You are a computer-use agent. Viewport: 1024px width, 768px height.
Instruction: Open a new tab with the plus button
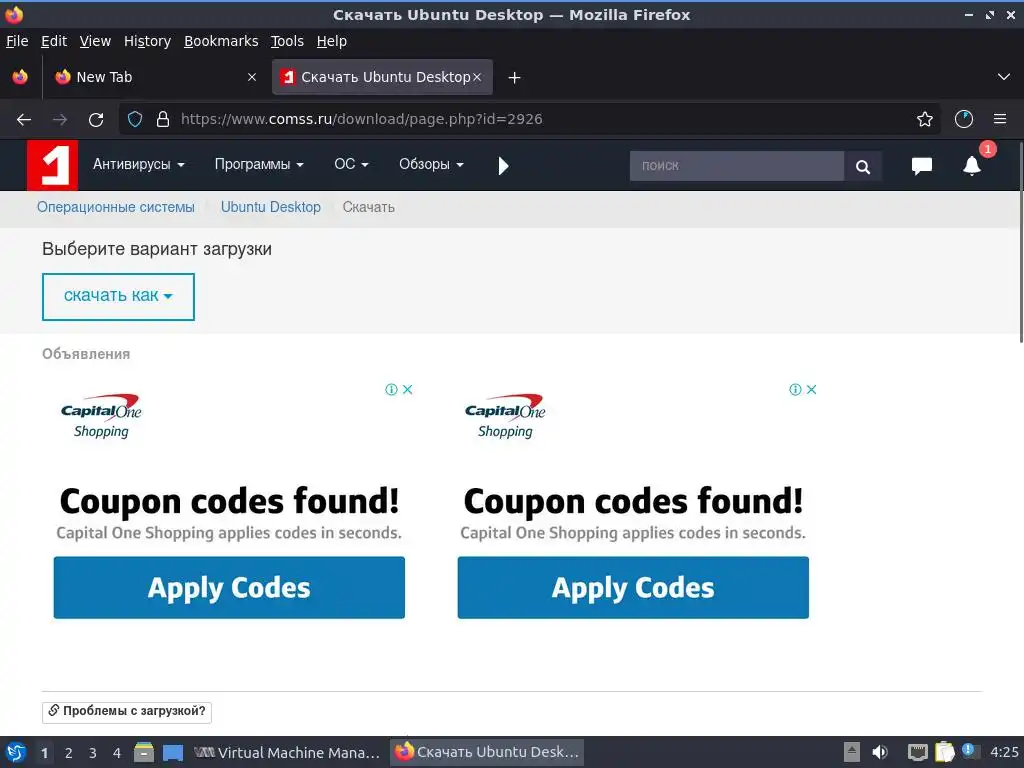pyautogui.click(x=514, y=78)
